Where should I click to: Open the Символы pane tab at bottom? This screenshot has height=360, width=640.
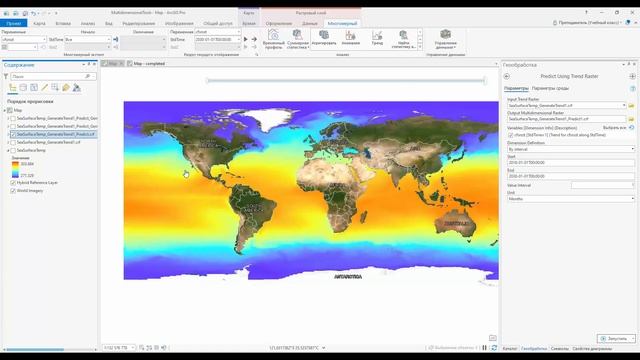click(x=559, y=349)
